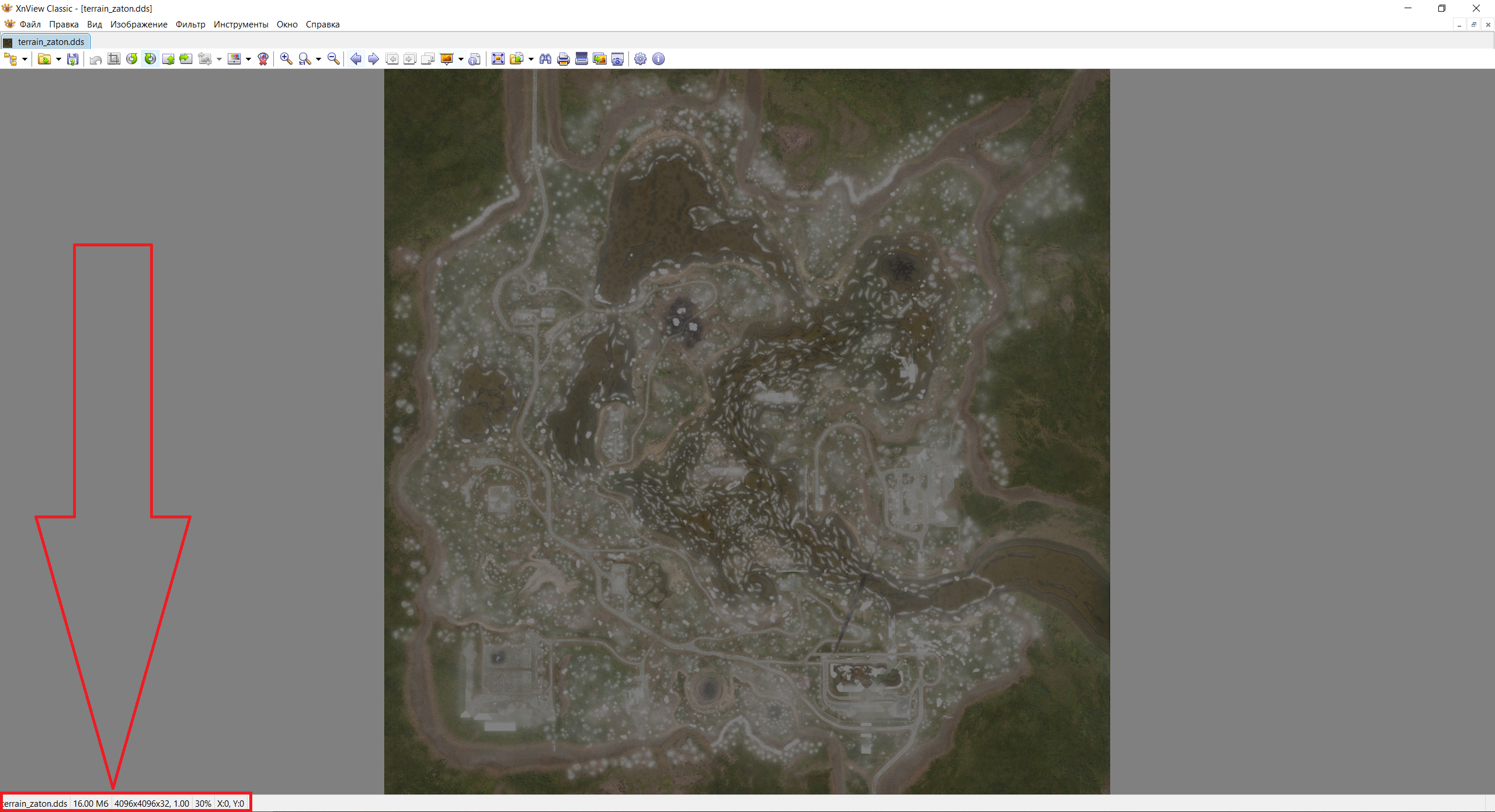Click the Zoom in magnifier

(286, 59)
